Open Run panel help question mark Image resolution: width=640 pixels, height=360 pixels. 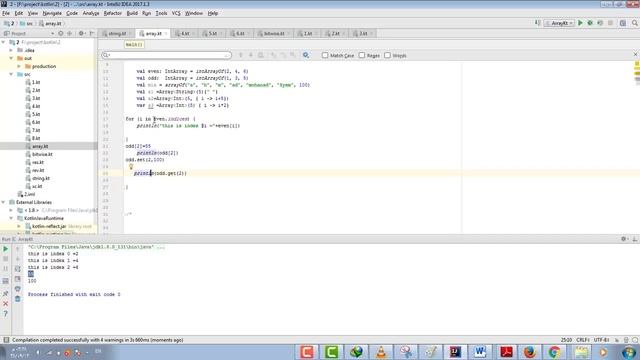click(x=6, y=313)
